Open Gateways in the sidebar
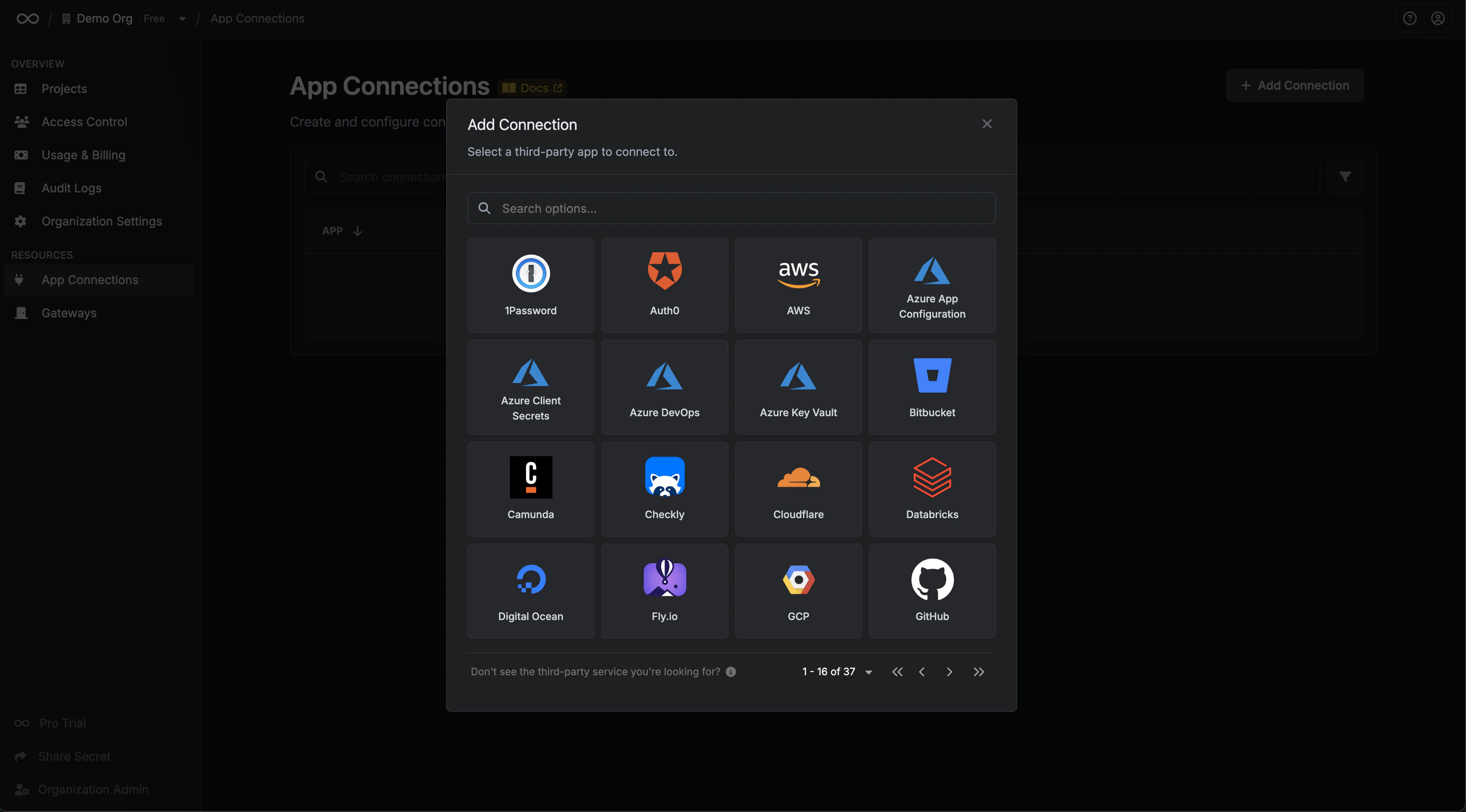This screenshot has height=812, width=1466. (x=99, y=313)
